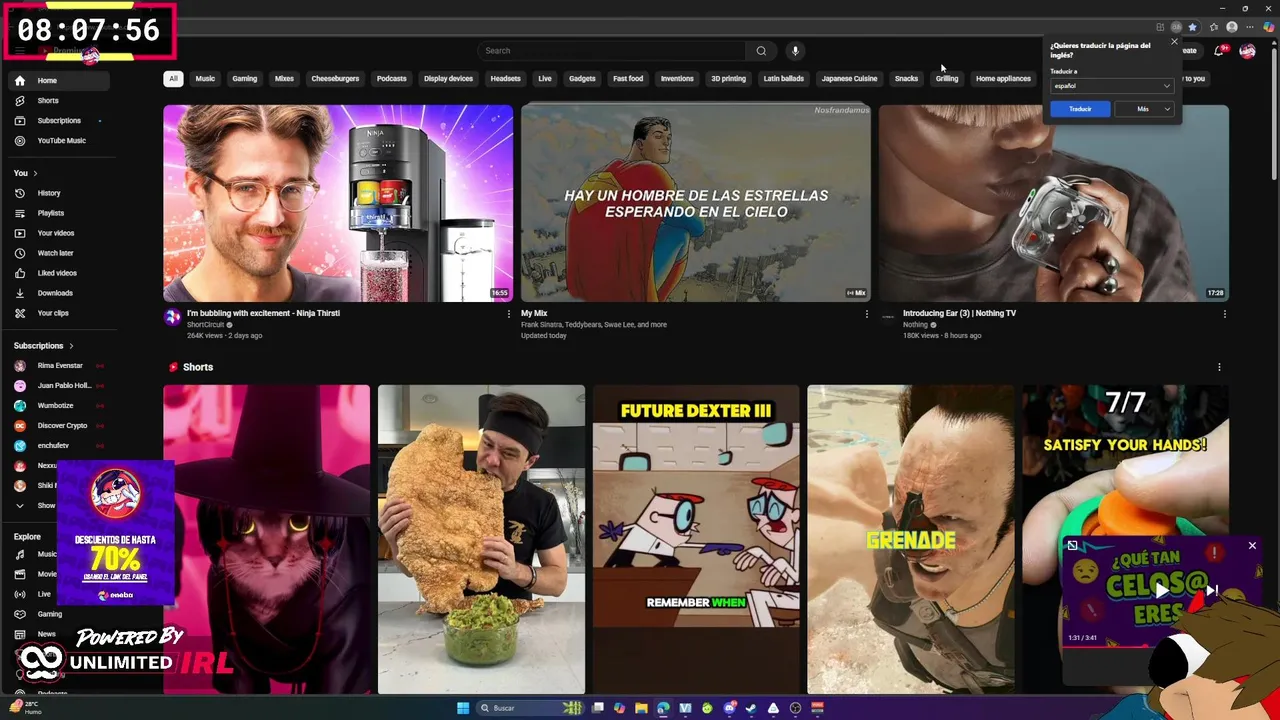
Task: Open the Más options dropdown
Action: (1143, 109)
